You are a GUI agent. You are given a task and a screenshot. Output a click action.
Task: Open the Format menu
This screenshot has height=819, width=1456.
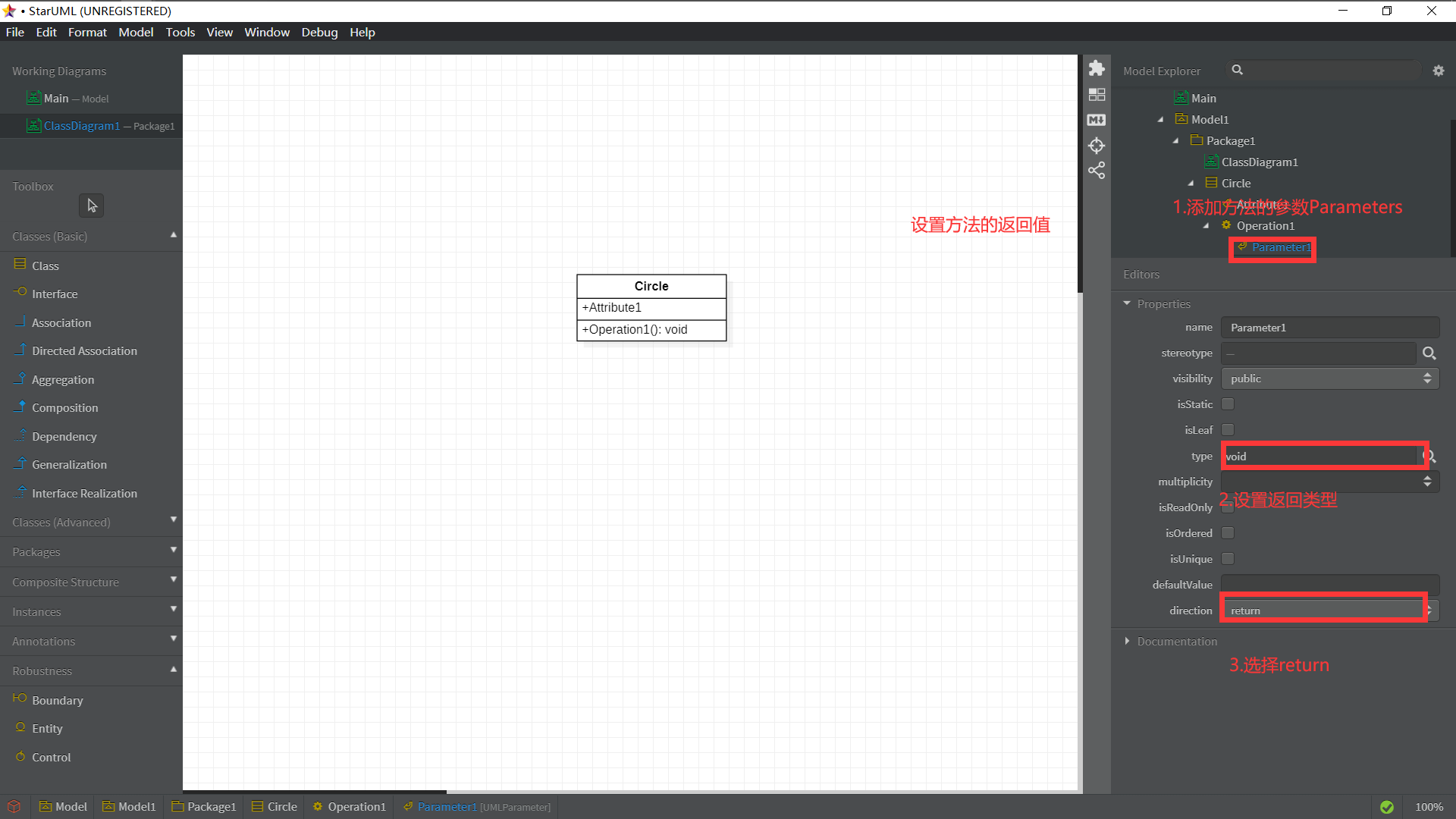tap(88, 32)
